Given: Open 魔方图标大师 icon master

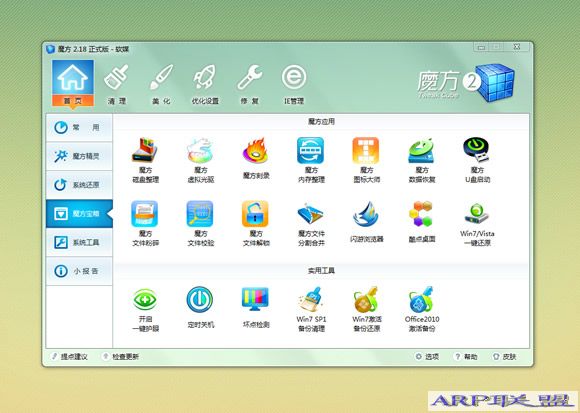Looking at the screenshot, I should click(x=366, y=160).
